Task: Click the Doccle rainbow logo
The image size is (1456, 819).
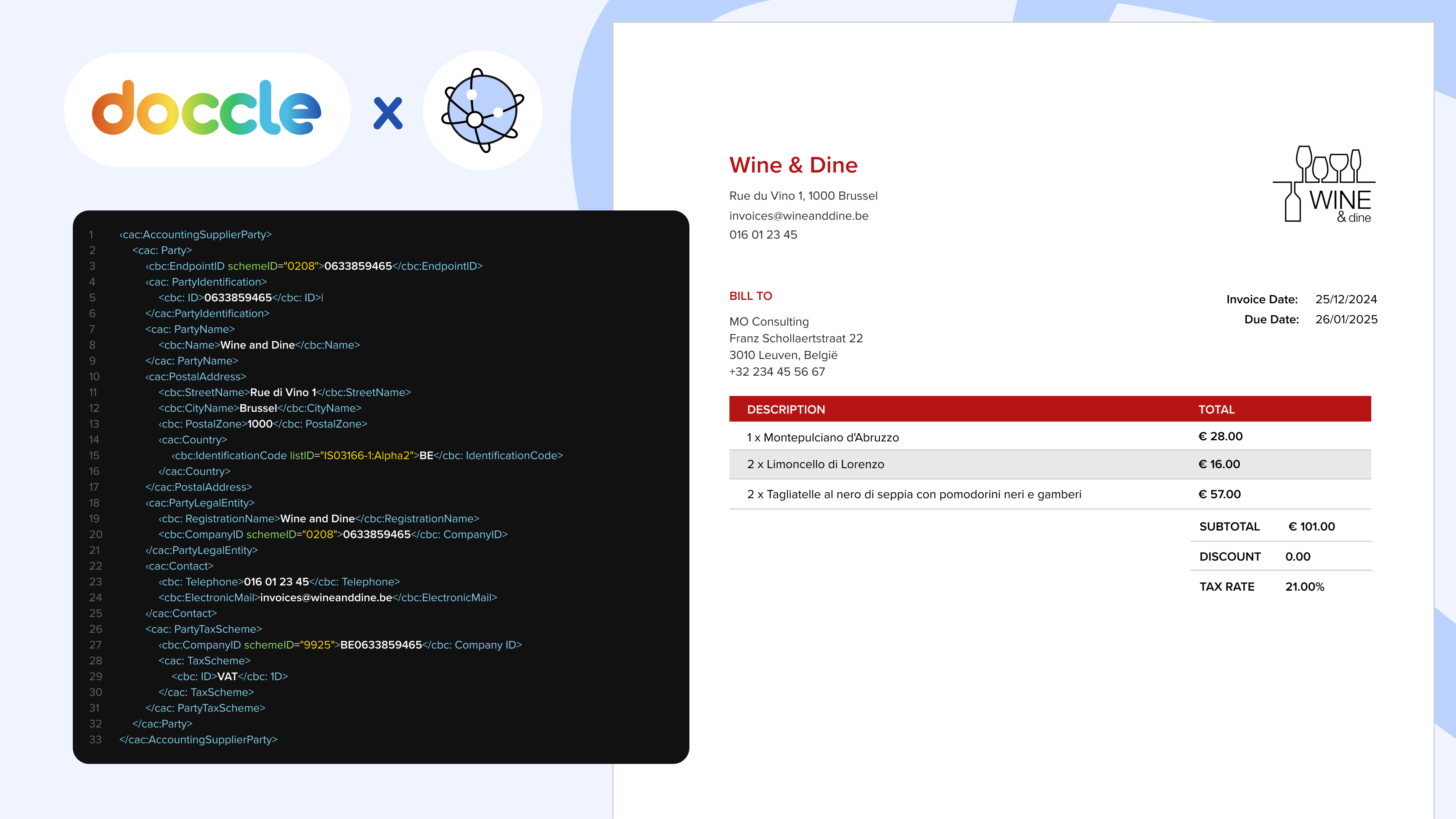Action: pos(207,107)
